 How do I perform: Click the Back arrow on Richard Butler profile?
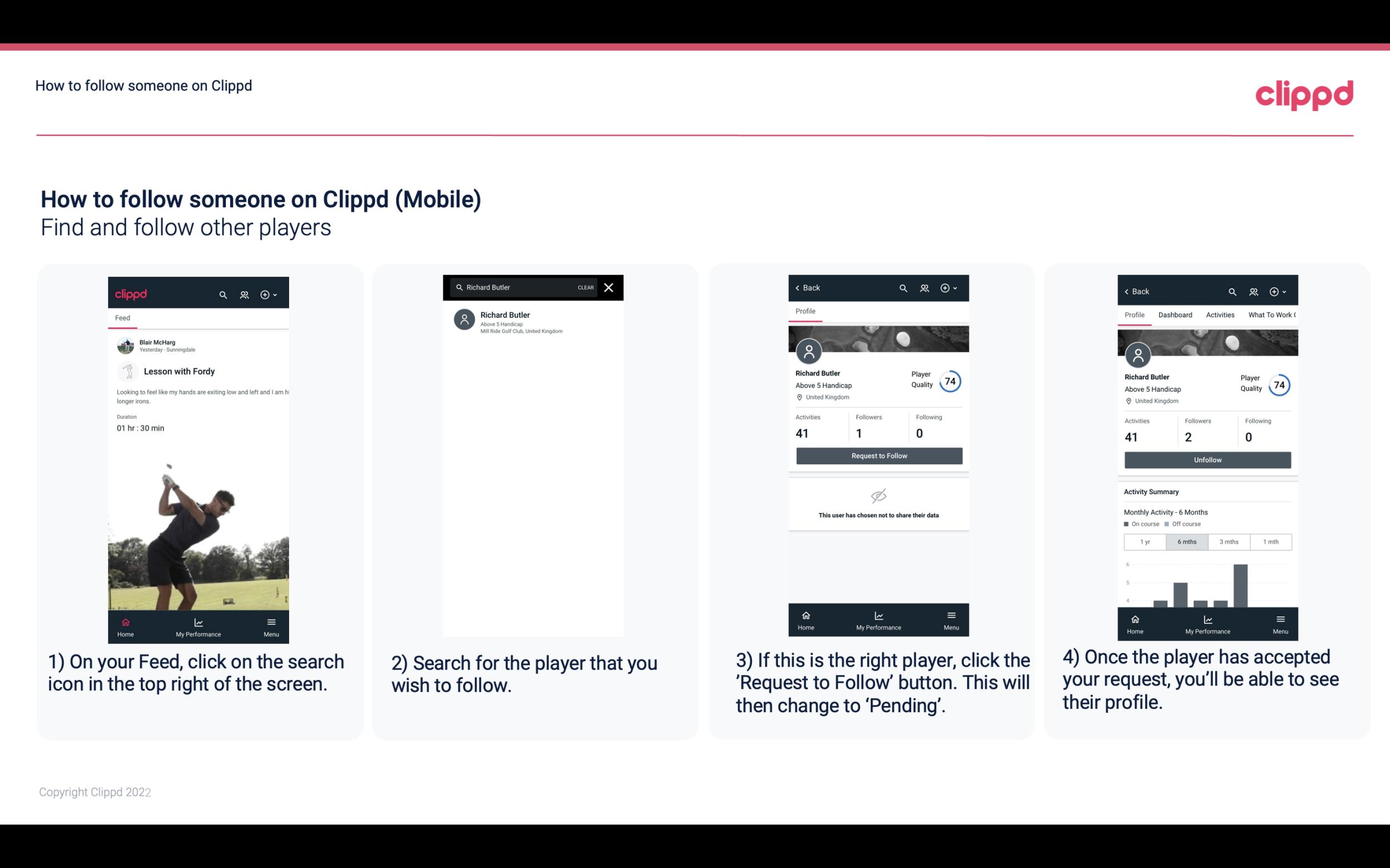coord(800,287)
